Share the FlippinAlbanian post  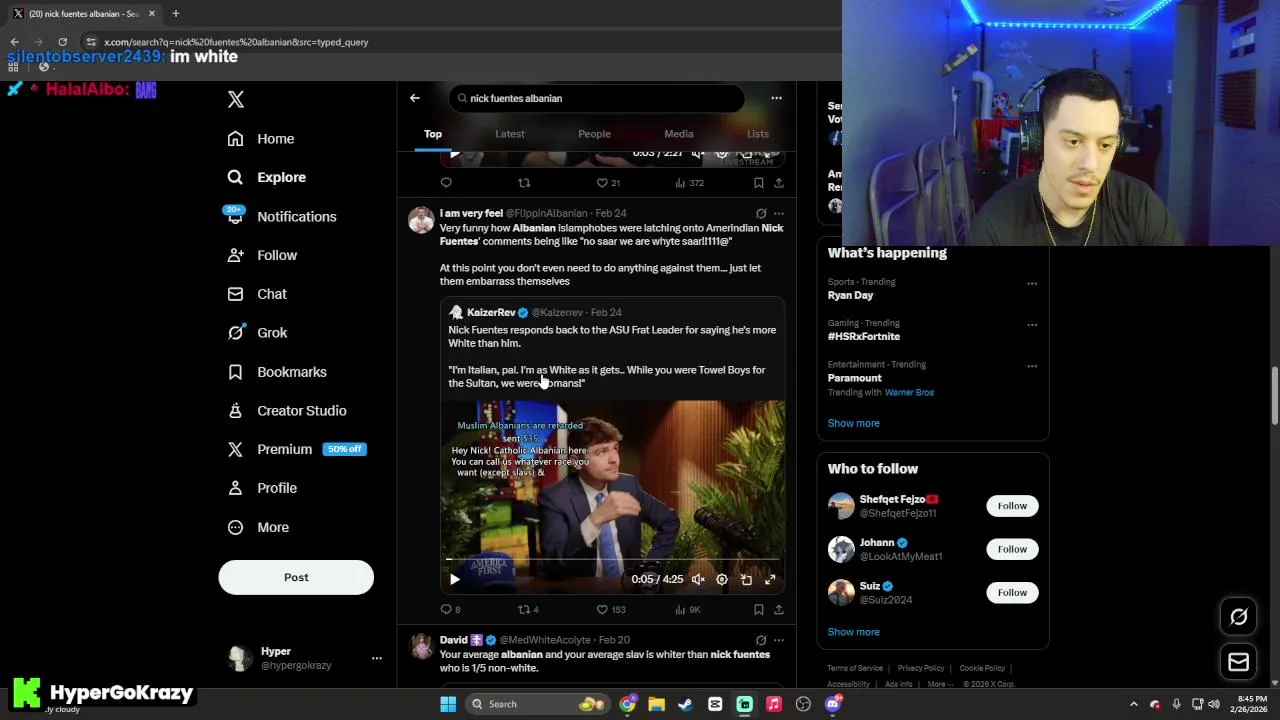click(x=779, y=609)
